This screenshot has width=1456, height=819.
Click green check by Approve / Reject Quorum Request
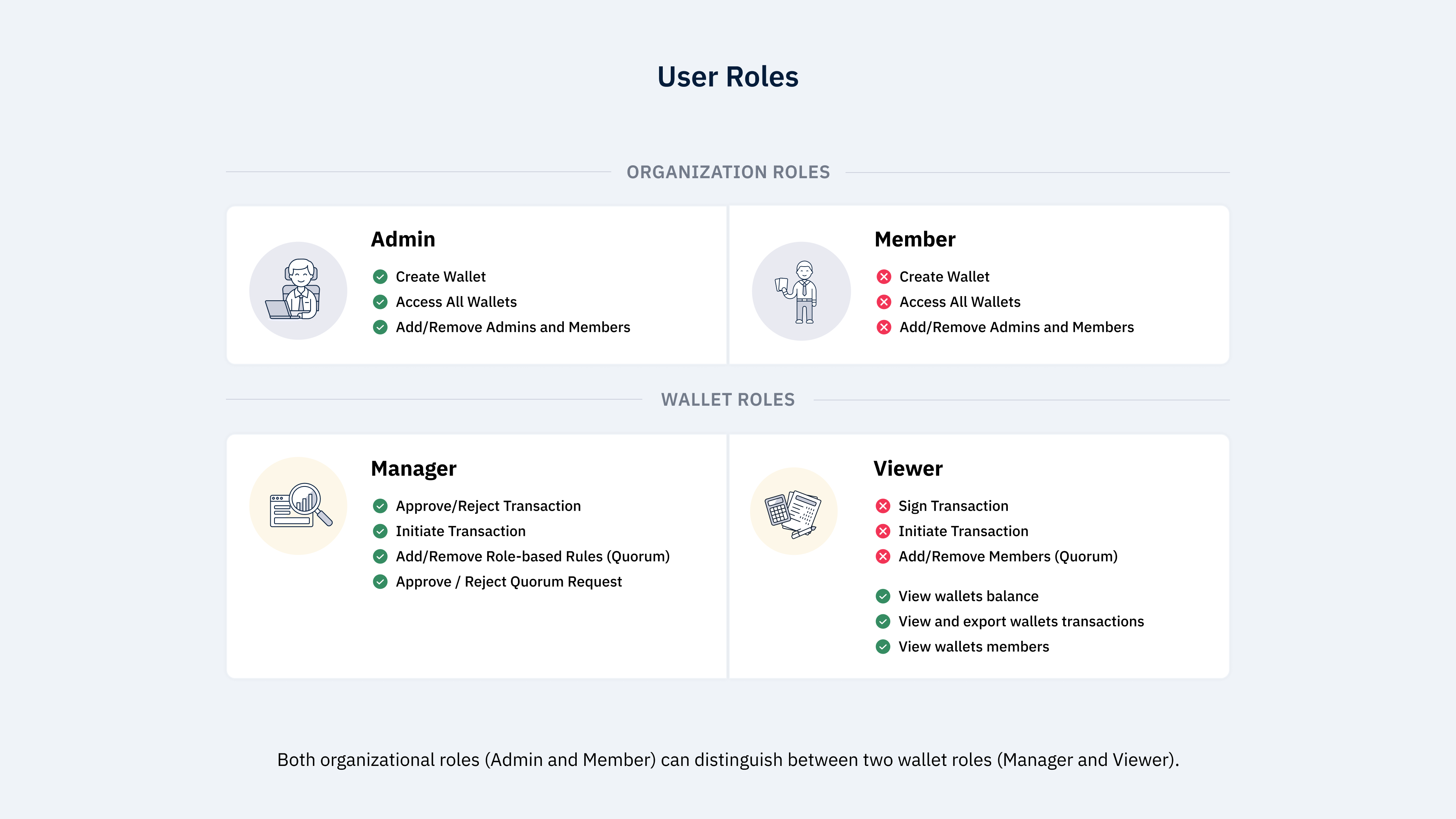pyautogui.click(x=380, y=582)
